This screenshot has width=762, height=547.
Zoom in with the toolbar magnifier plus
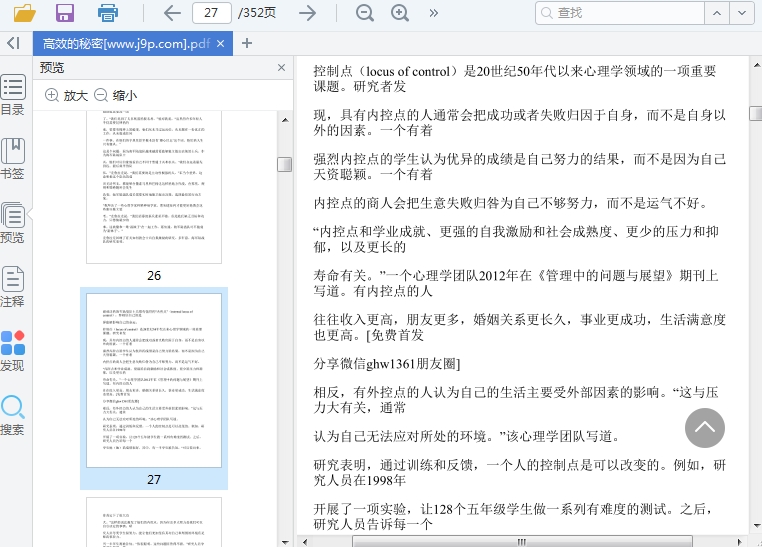pyautogui.click(x=399, y=13)
